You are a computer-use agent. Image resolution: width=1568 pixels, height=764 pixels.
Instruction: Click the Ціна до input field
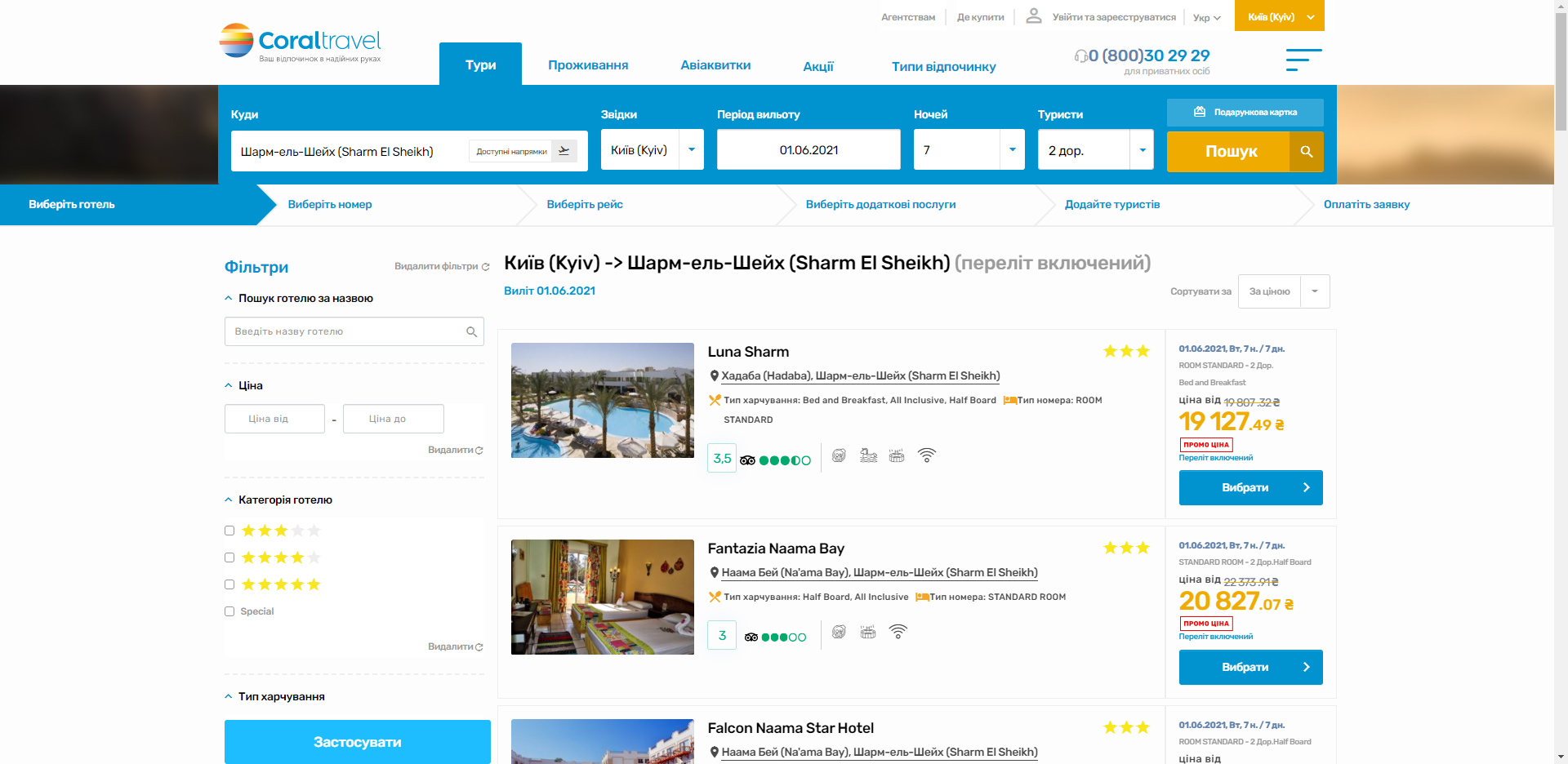tap(394, 419)
